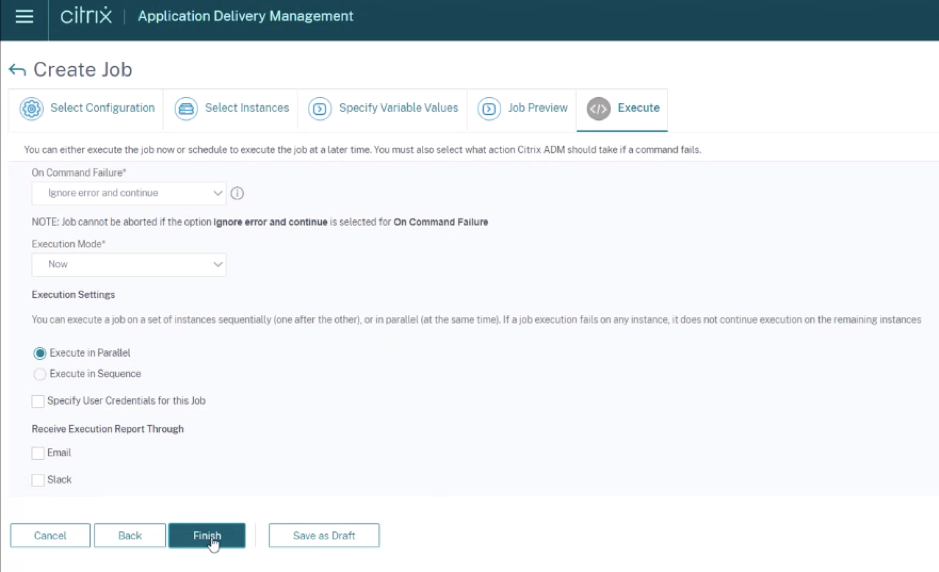Click Finish to execute the job
This screenshot has width=939, height=572.
pos(207,535)
